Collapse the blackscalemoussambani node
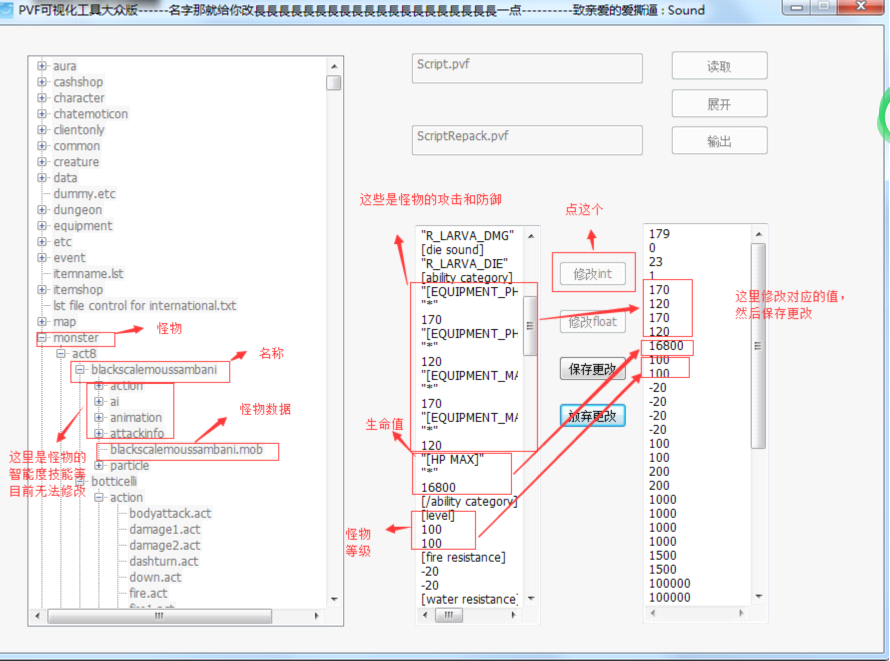 click(x=80, y=370)
